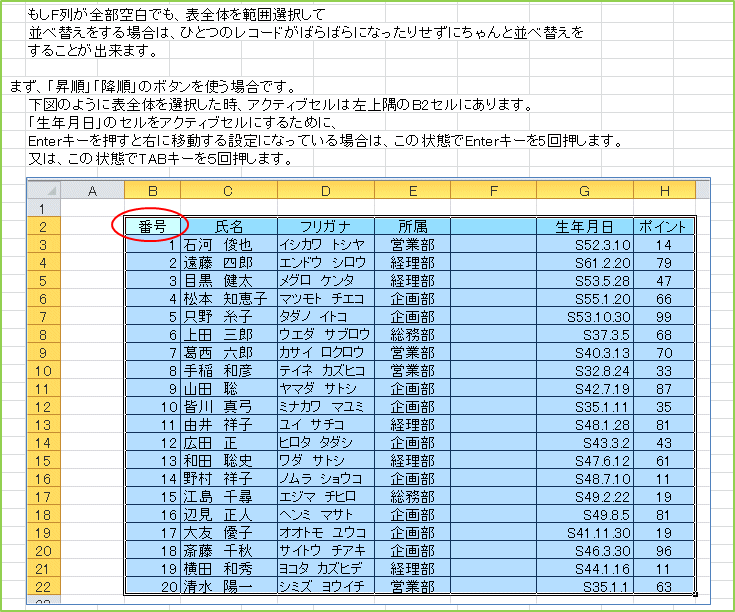Image resolution: width=735 pixels, height=612 pixels.
Task: Click birthdate cell S52.3.10
Action: pos(585,244)
